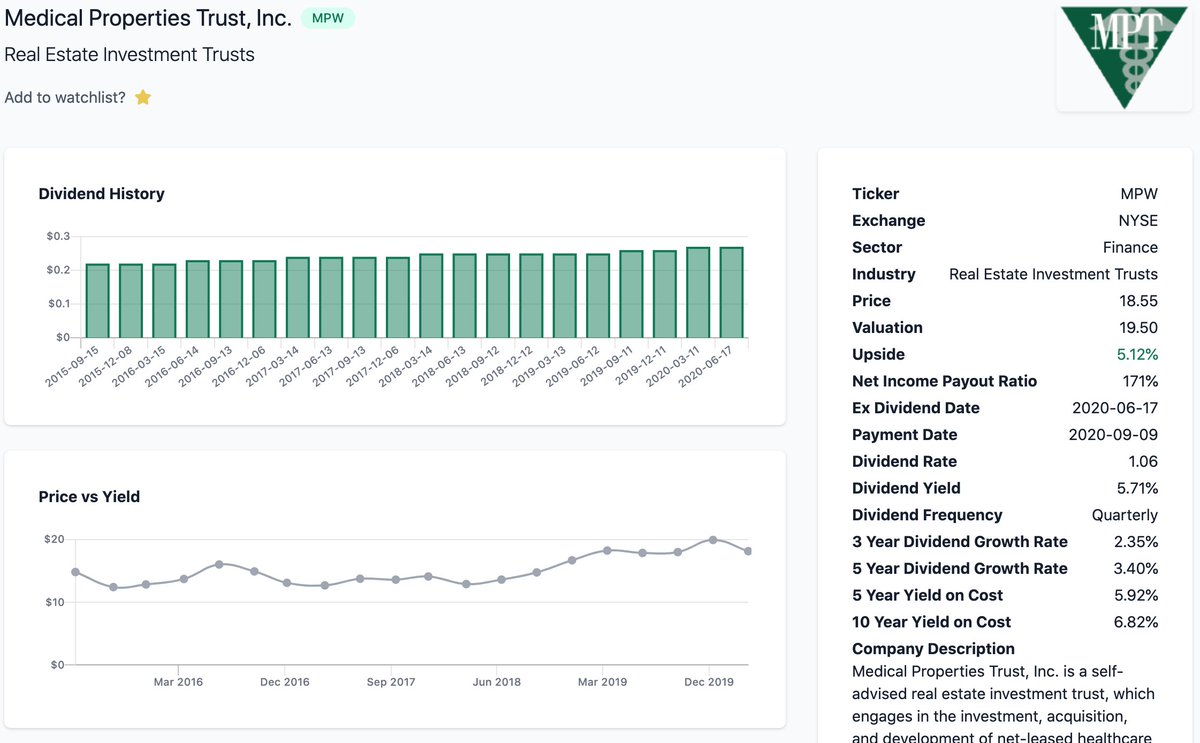Click the dividend bar for 2017-03-14
Image resolution: width=1200 pixels, height=743 pixels.
click(x=298, y=297)
